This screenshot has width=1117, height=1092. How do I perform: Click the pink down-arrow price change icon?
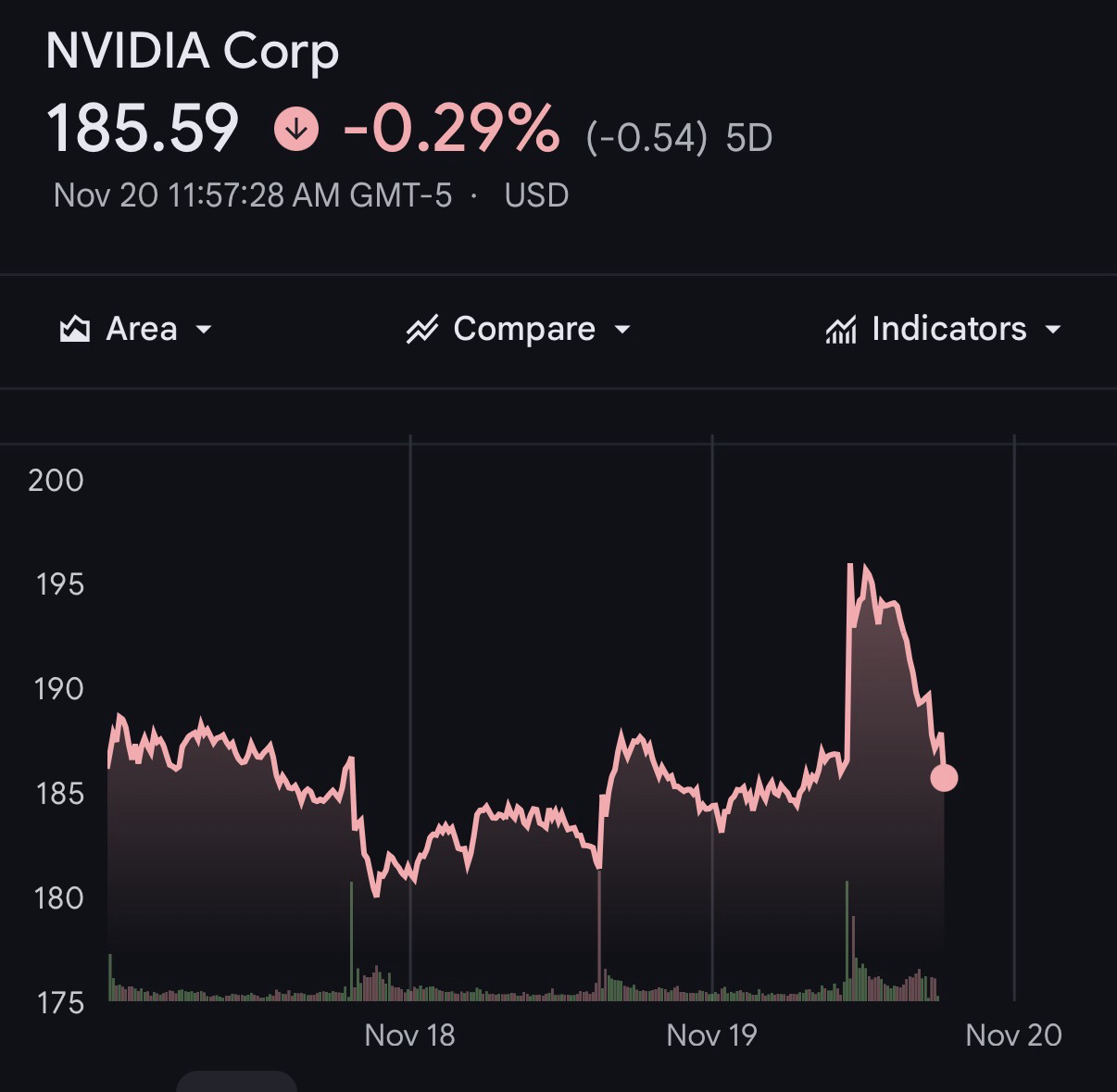pyautogui.click(x=296, y=130)
